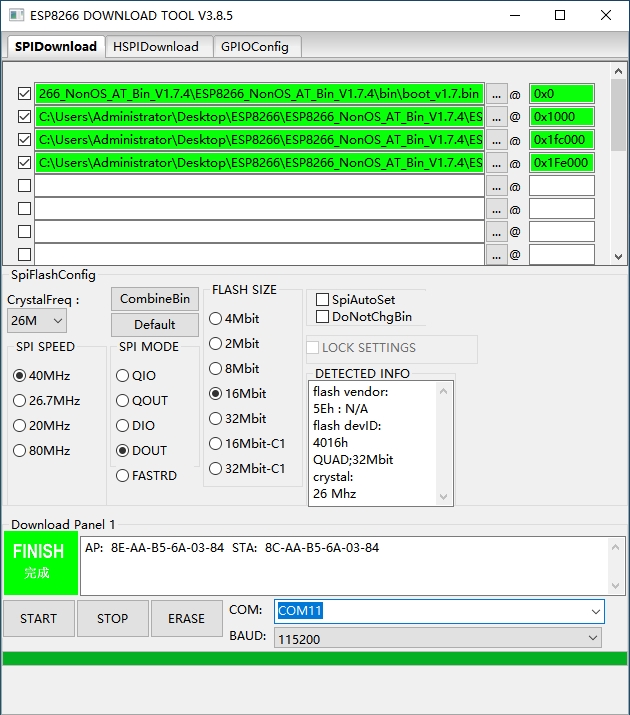Browse file for the 0x1000 address row
Image resolution: width=630 pixels, height=715 pixels.
point(496,117)
